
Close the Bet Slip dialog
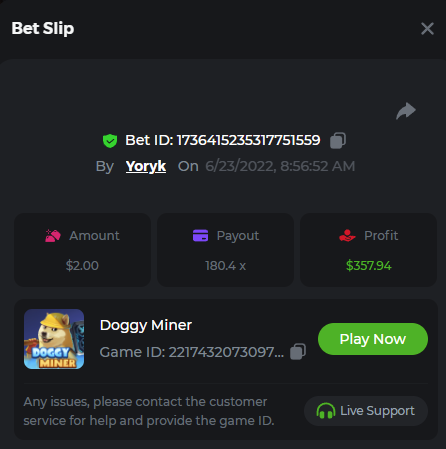pyautogui.click(x=427, y=29)
